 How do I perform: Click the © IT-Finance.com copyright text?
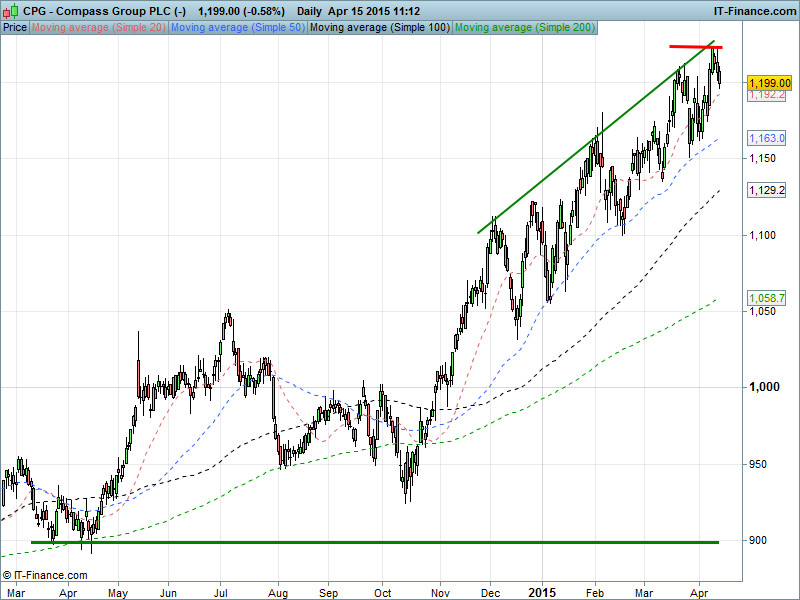pyautogui.click(x=45, y=575)
